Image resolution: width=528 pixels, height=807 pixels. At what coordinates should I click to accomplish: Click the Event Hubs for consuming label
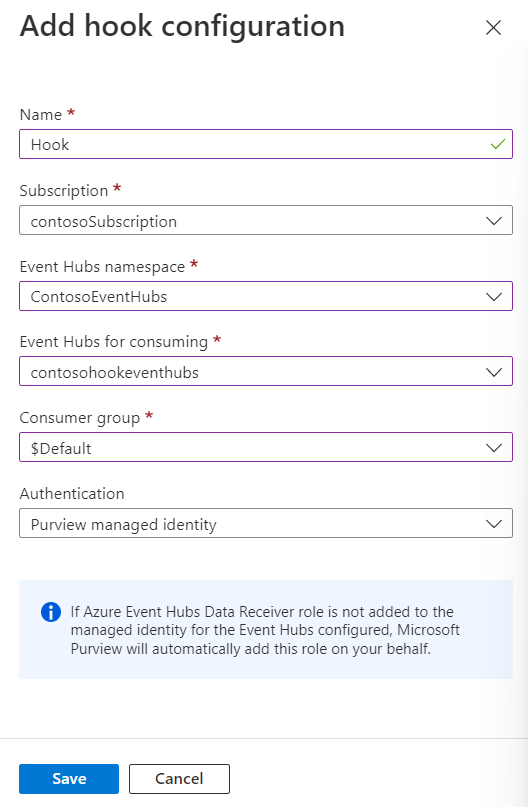(x=114, y=342)
